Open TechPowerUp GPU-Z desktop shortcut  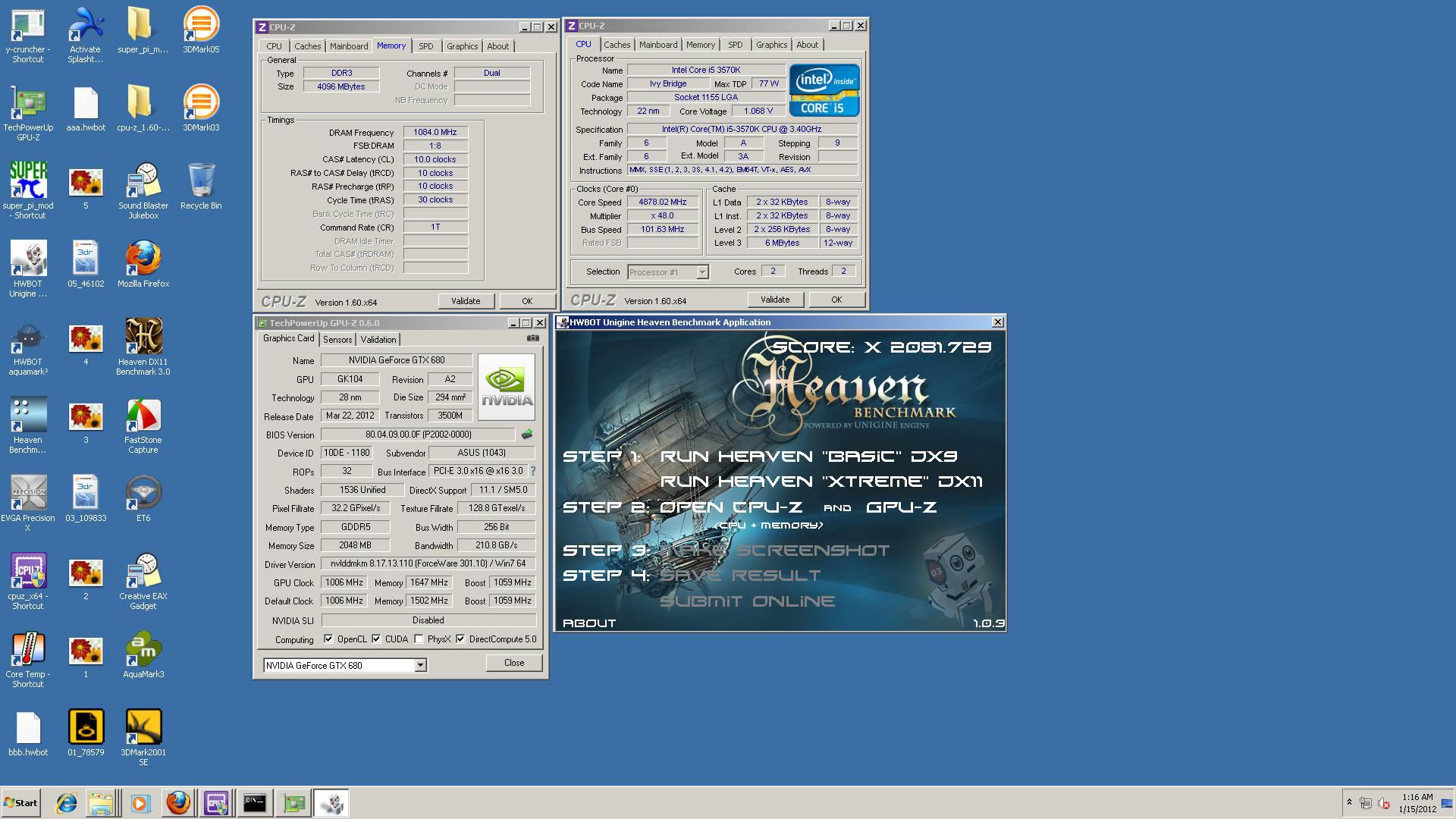point(28,103)
